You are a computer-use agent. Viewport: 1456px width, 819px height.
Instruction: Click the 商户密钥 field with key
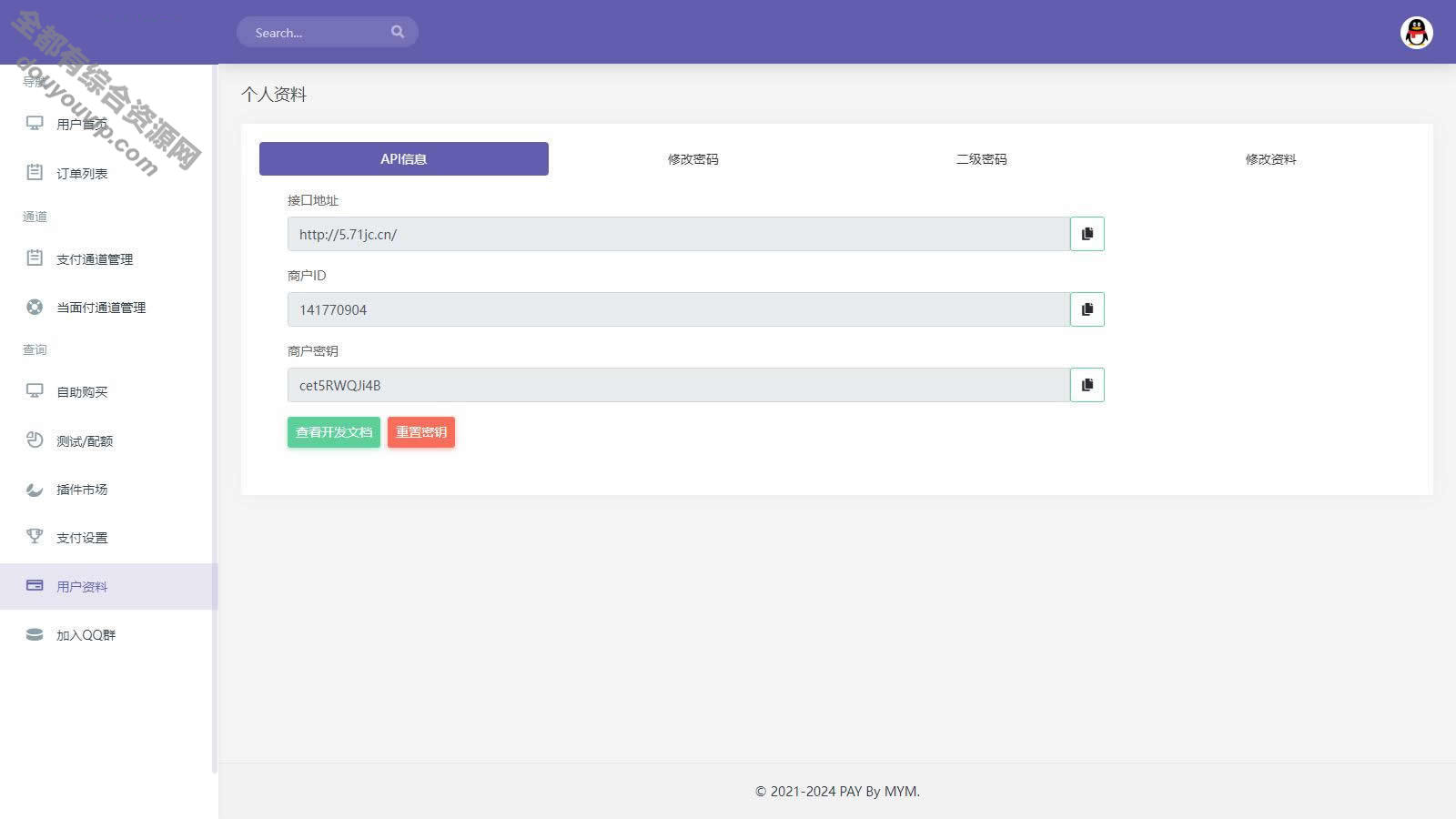point(679,385)
